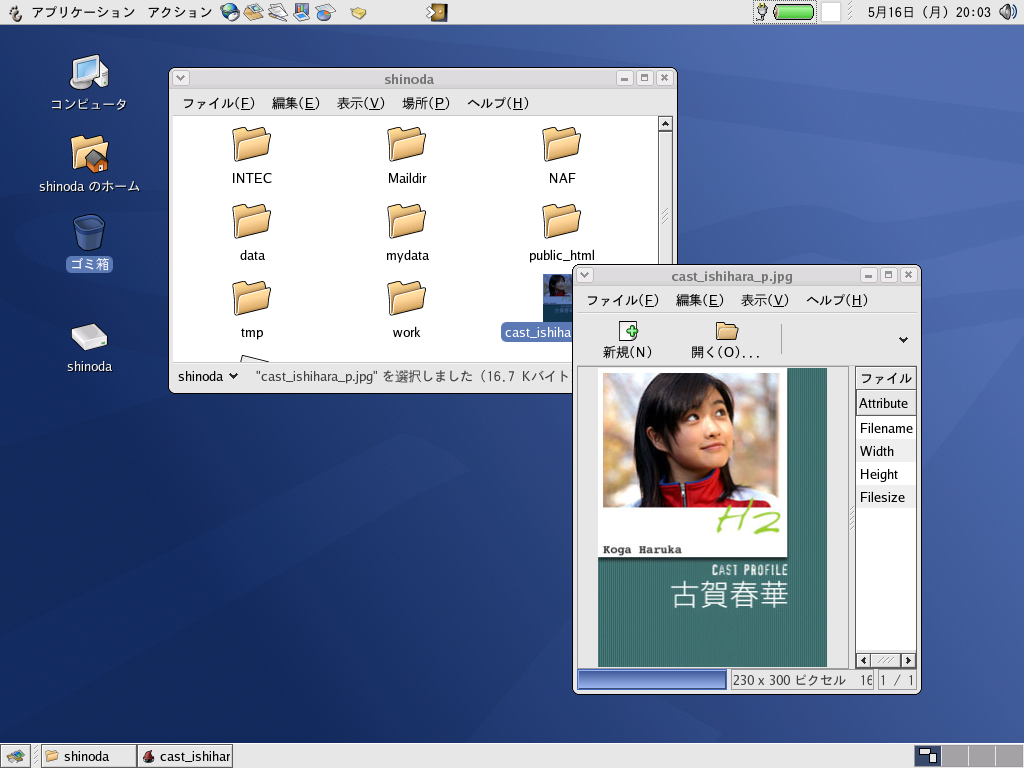Click the yellow sticky note panel icon
Screen dimensions: 1024x768
click(x=358, y=12)
